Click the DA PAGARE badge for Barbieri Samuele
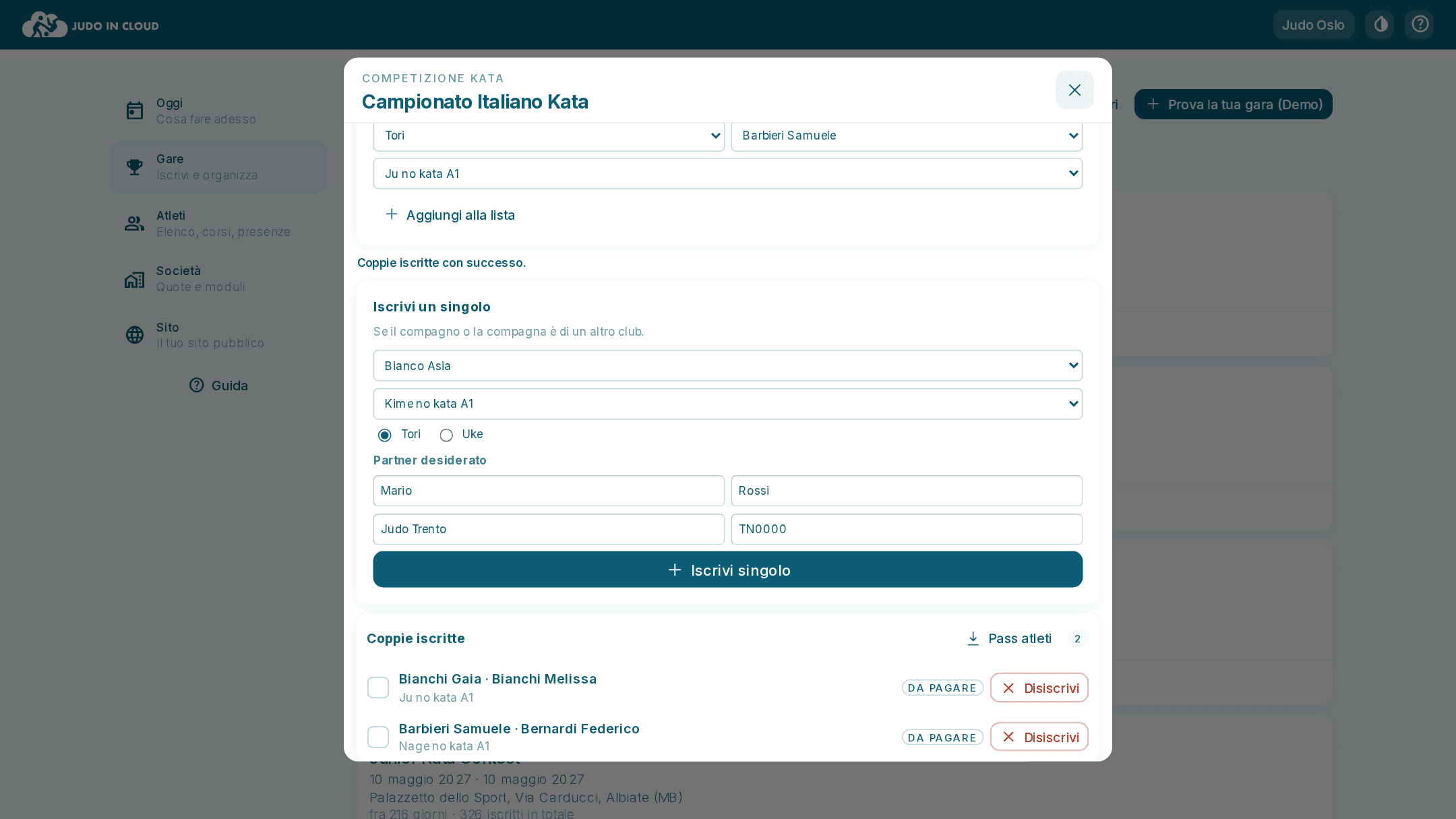Viewport: 1456px width, 819px height. pos(942,737)
